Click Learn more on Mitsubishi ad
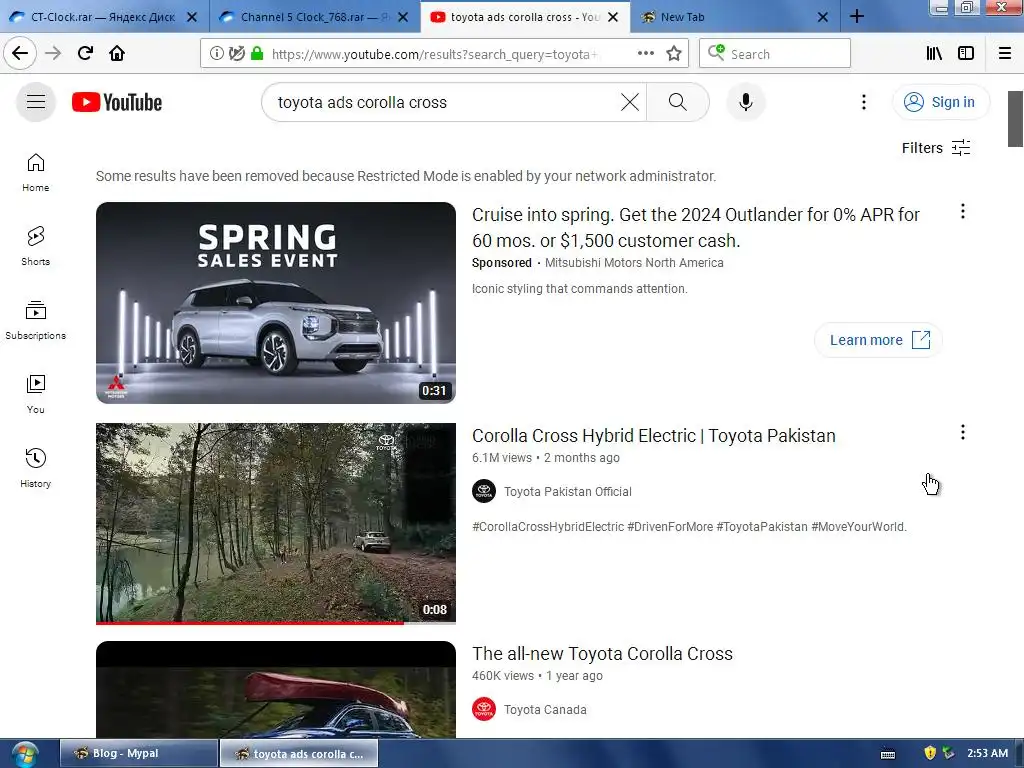Image resolution: width=1024 pixels, height=768 pixels. (x=878, y=340)
